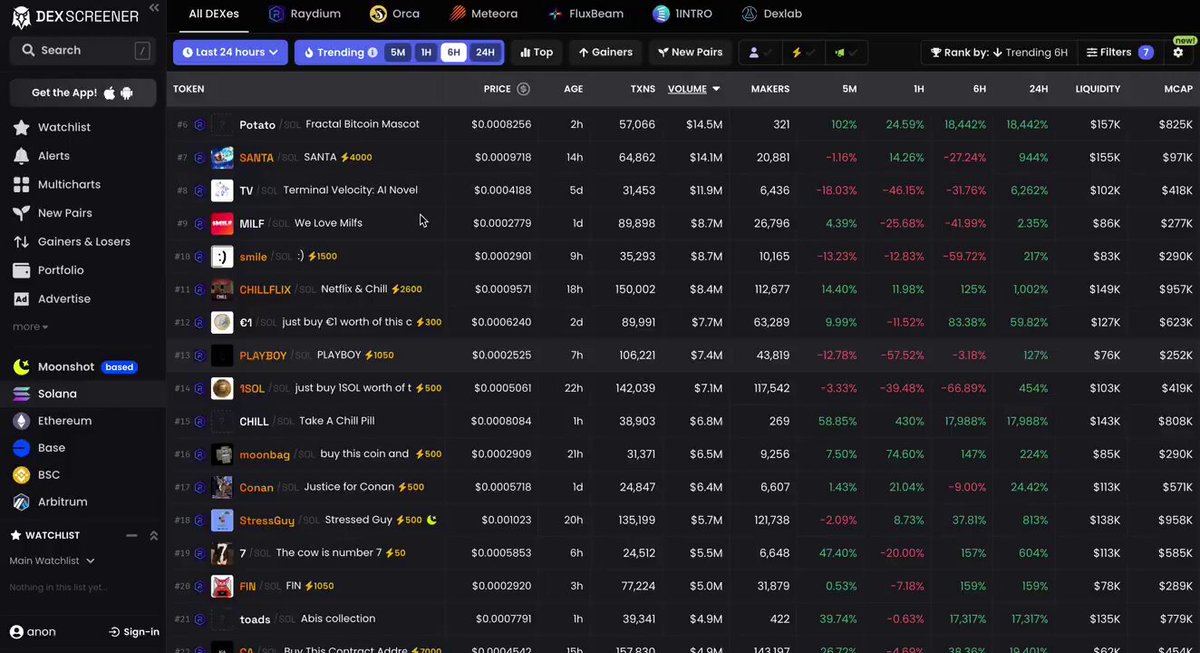Click the SANTA token logo

click(222, 157)
